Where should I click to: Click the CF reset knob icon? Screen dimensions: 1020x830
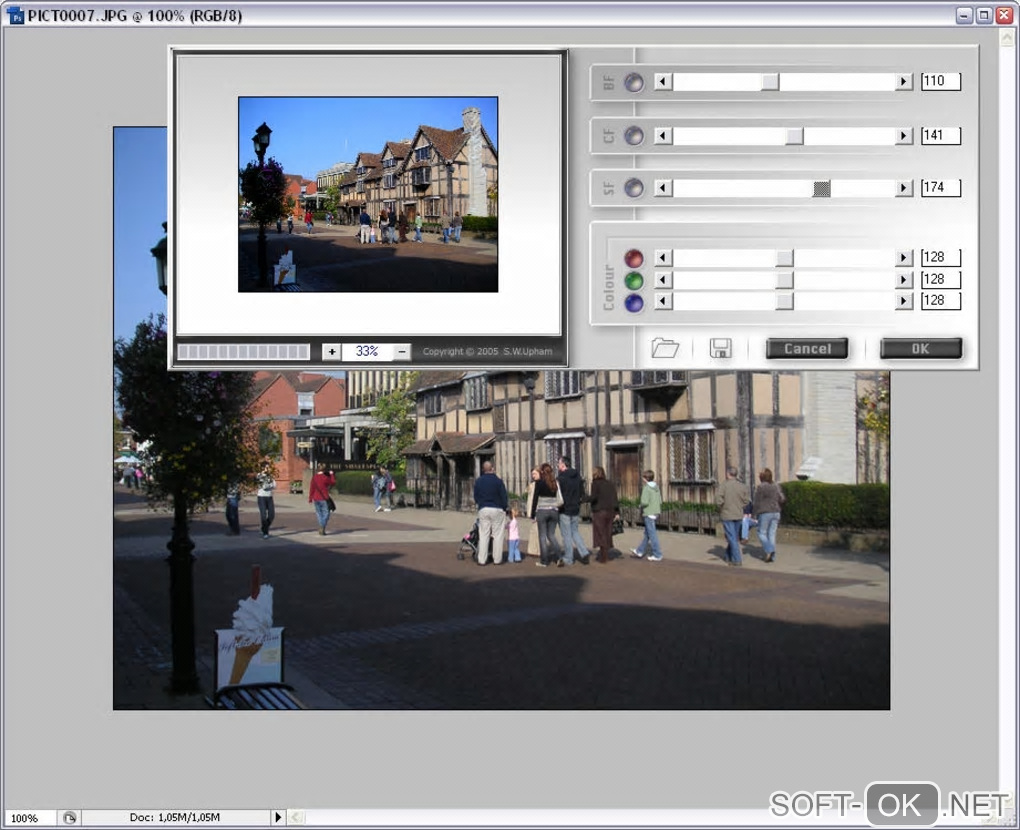pyautogui.click(x=634, y=135)
